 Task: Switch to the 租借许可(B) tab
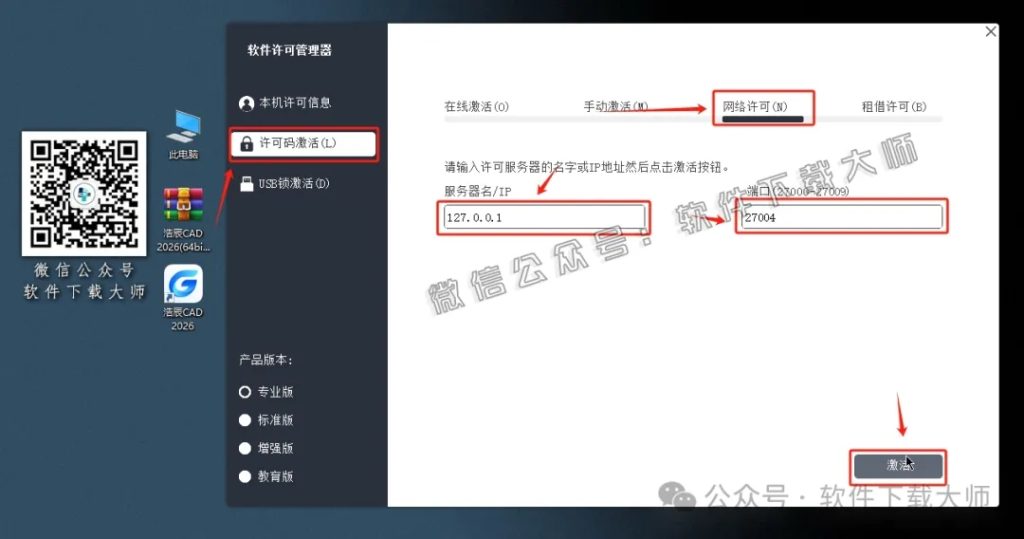894,106
